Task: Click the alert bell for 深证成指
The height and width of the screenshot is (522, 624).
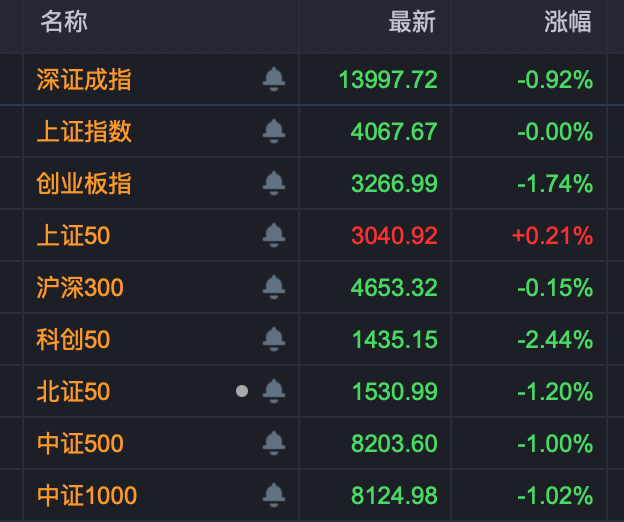Action: (x=274, y=80)
